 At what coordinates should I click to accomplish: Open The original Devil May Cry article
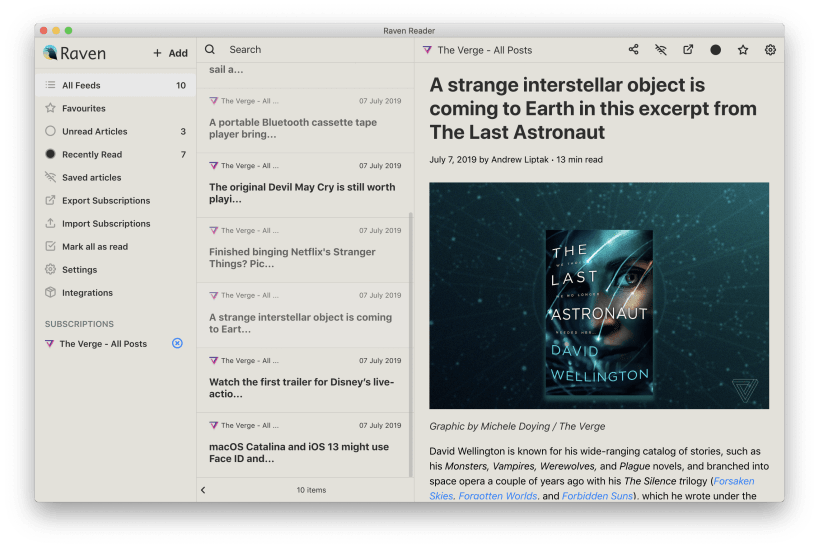(x=304, y=185)
